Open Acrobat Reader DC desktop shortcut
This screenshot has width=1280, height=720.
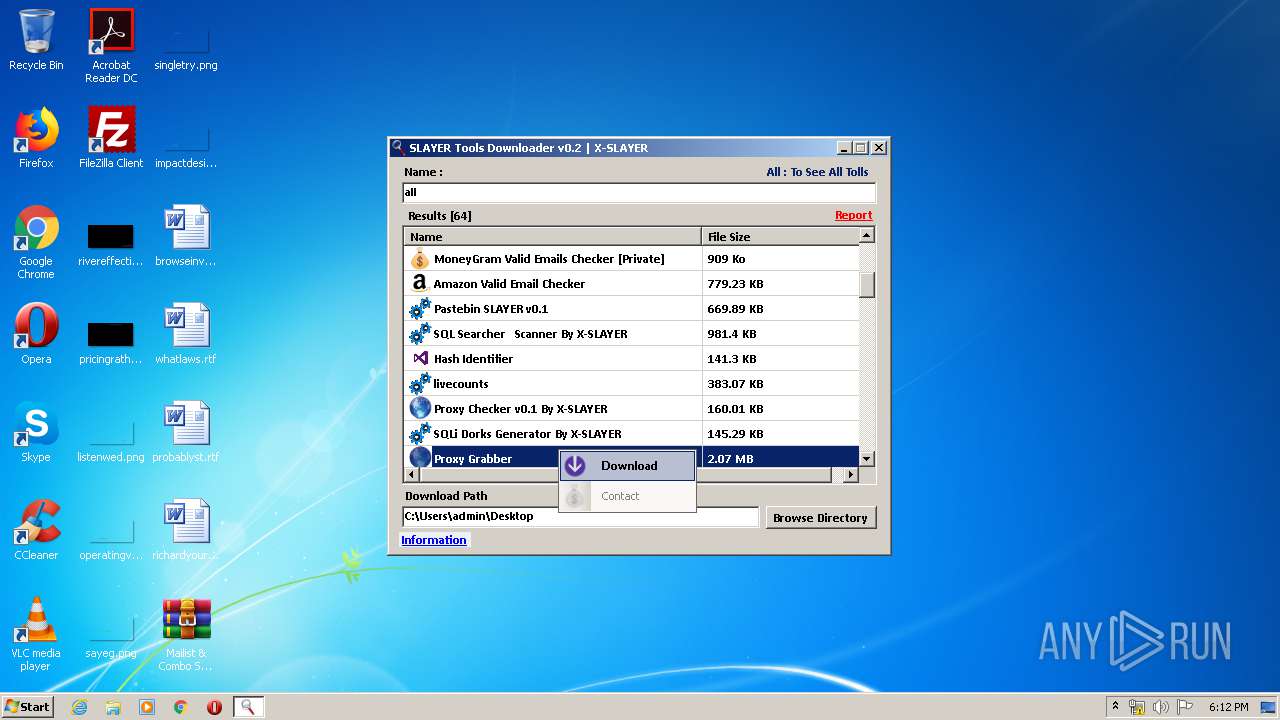coord(111,46)
